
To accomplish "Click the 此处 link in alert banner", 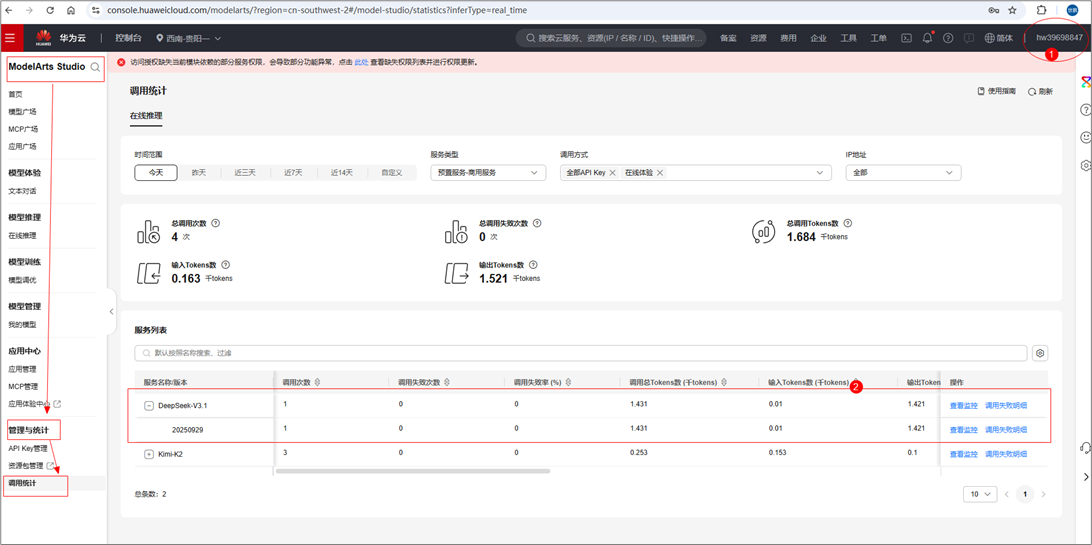I will [361, 62].
